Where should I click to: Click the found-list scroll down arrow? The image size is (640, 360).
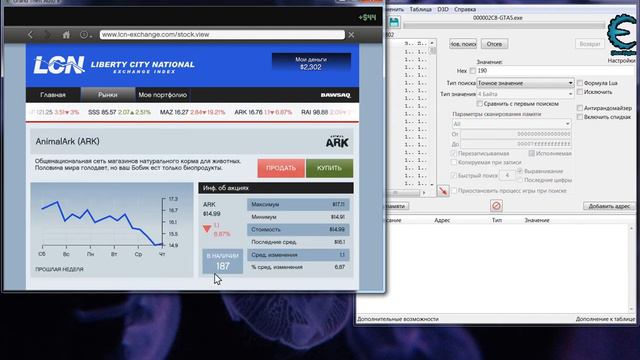click(x=432, y=184)
